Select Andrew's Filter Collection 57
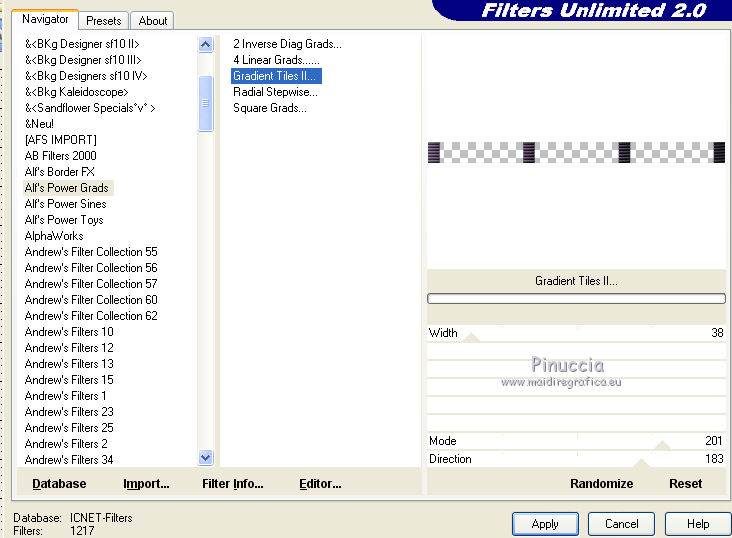 91,283
